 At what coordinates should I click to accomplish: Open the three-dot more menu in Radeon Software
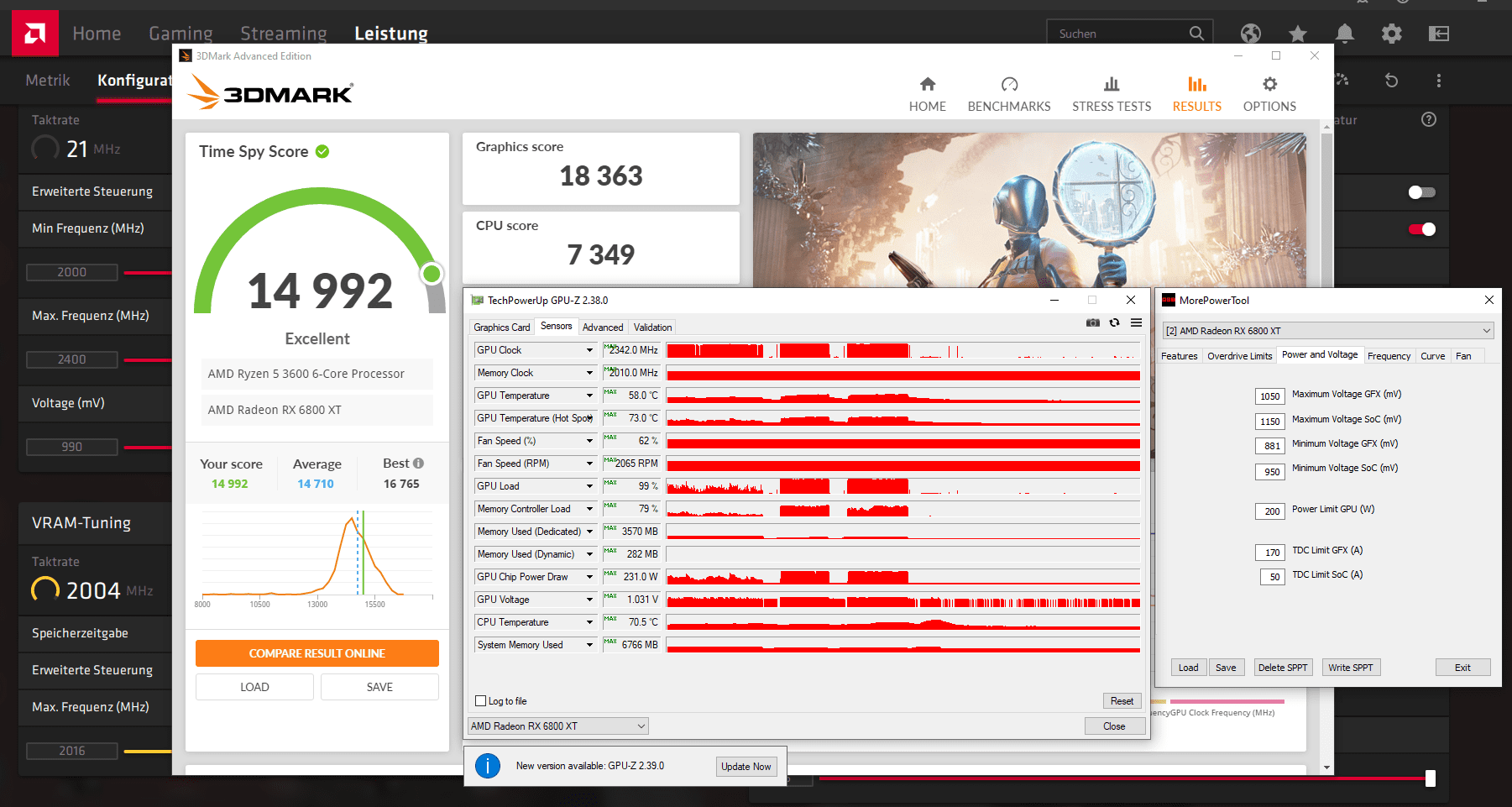(1439, 81)
